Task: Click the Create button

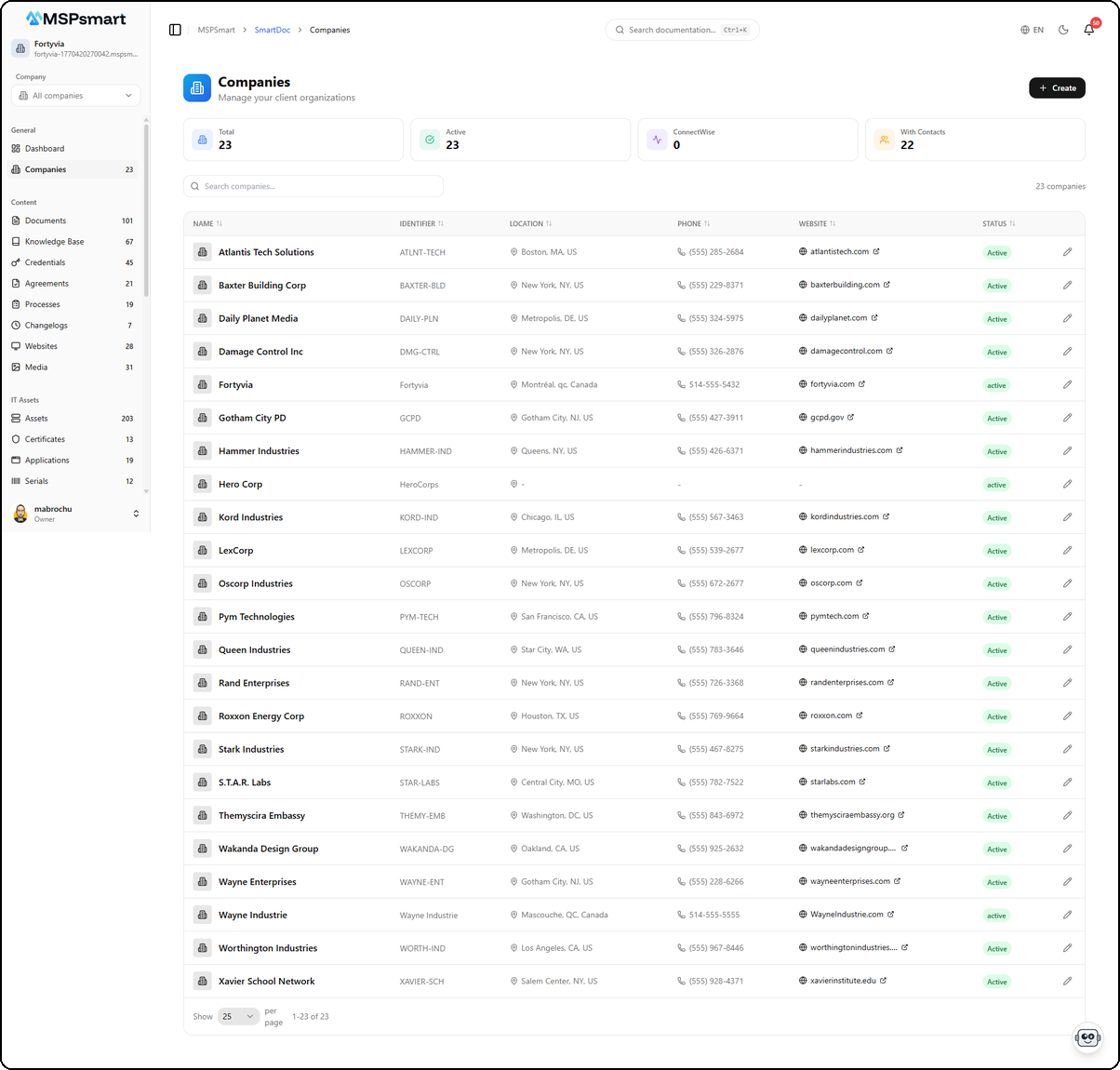Action: pos(1057,87)
